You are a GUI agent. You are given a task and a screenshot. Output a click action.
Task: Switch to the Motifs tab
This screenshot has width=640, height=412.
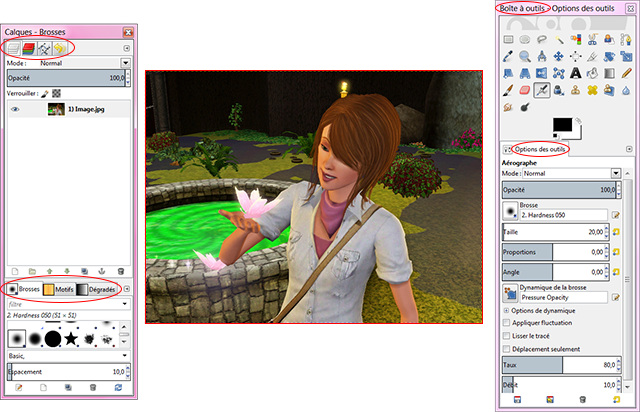tap(59, 289)
